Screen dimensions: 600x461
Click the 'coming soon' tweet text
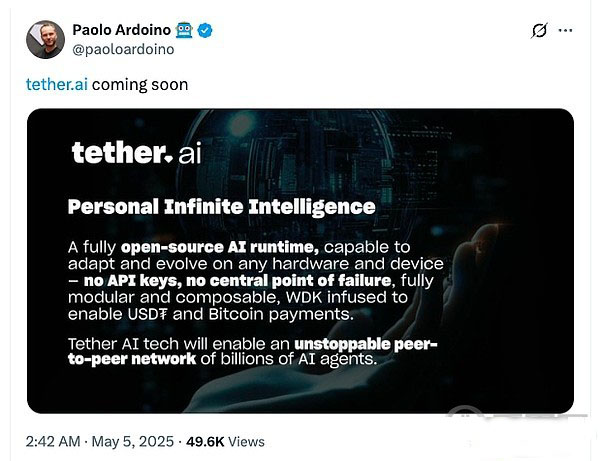click(x=140, y=85)
